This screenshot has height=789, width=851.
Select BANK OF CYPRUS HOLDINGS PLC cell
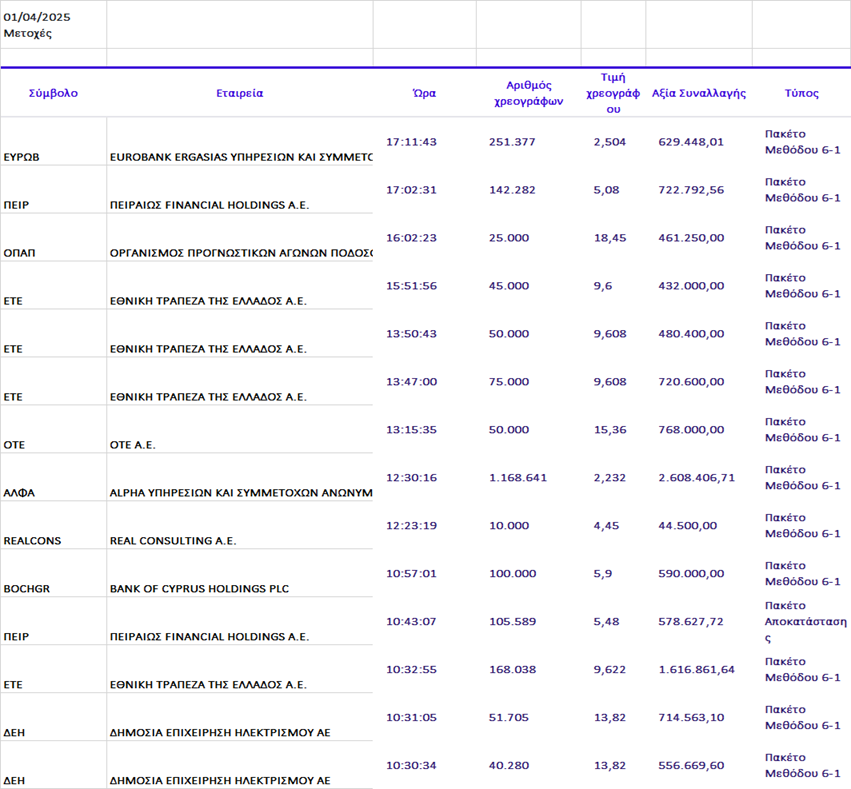[199, 589]
